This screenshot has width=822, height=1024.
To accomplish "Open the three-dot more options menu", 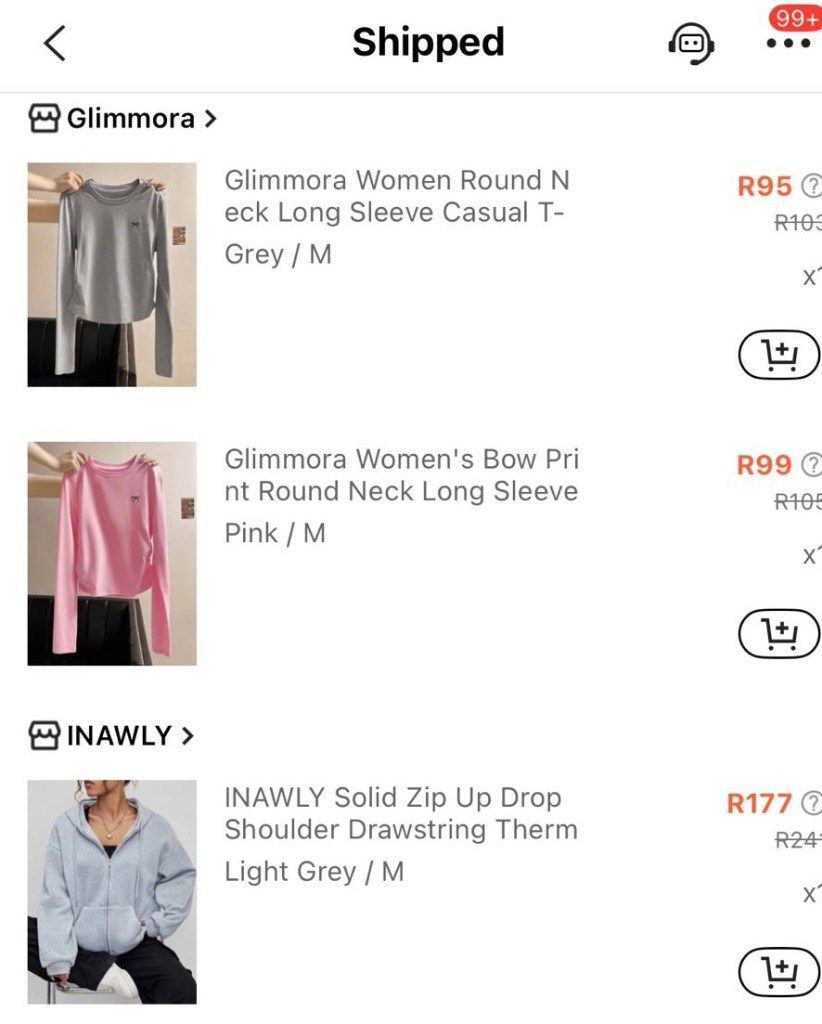I will [x=788, y=43].
